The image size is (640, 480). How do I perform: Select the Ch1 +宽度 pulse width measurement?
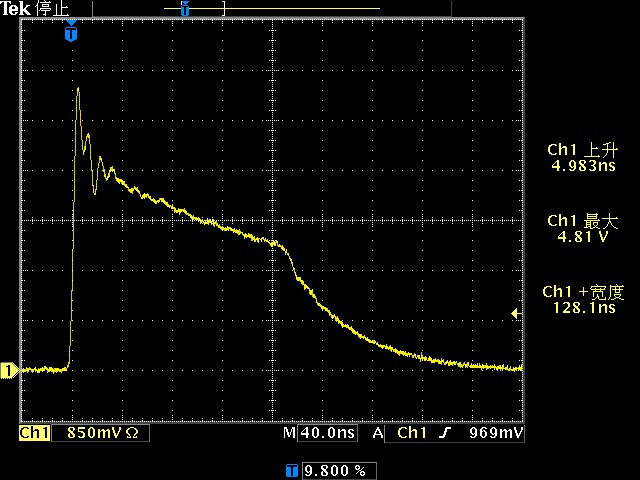point(583,300)
